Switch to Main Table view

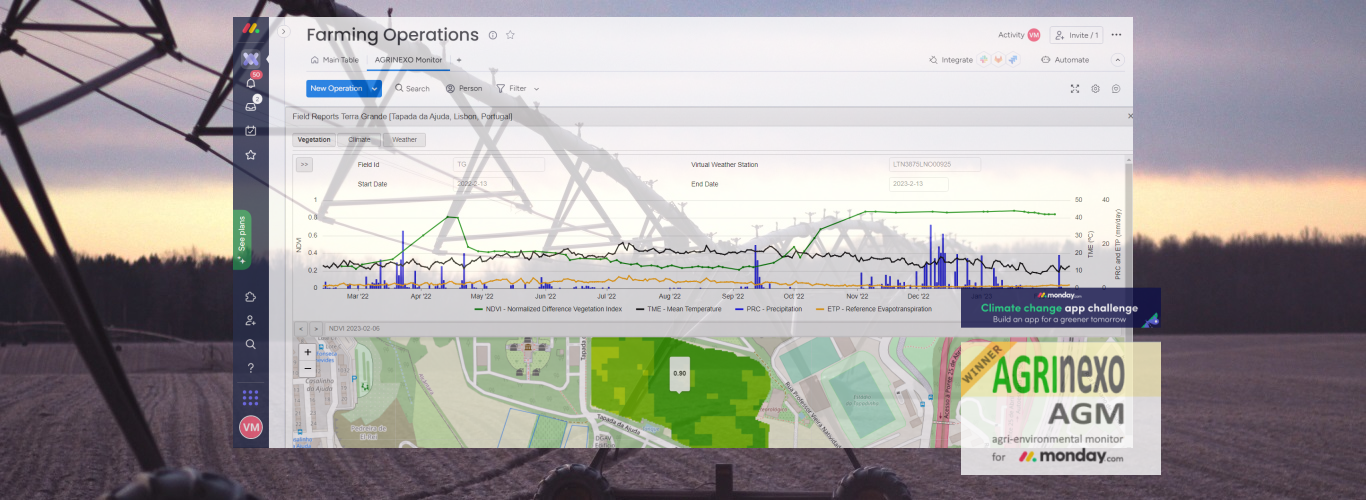click(335, 60)
